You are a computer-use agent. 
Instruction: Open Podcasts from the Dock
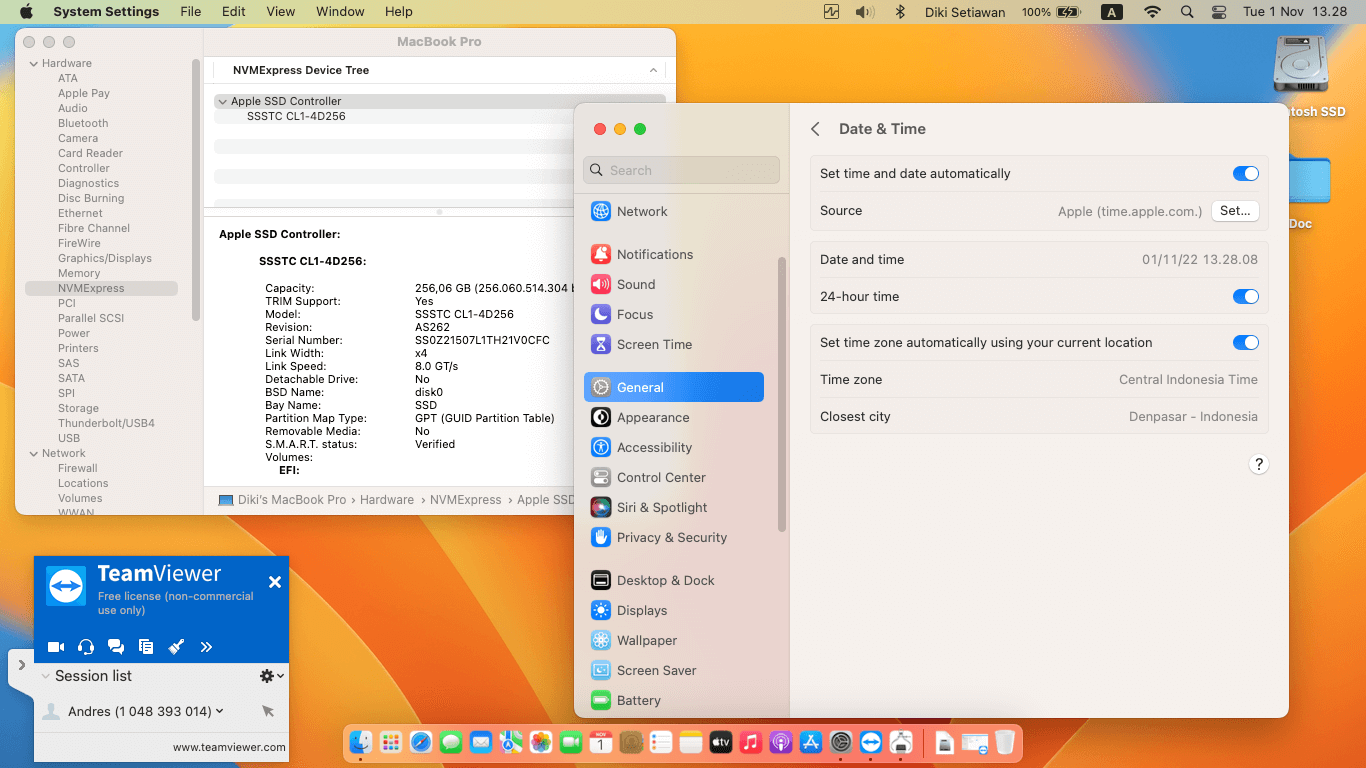pos(781,742)
